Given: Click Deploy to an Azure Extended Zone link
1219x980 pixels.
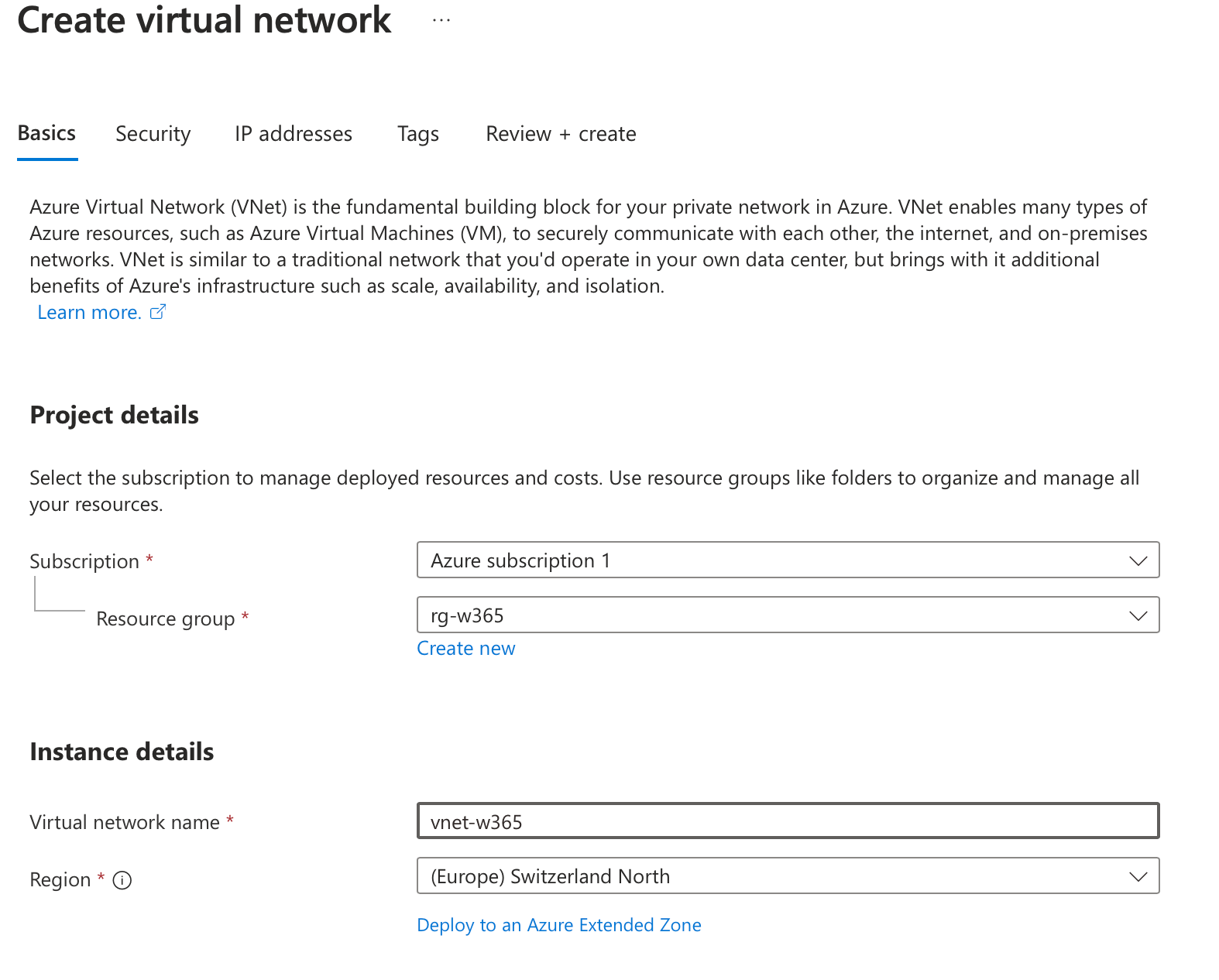Looking at the screenshot, I should point(559,925).
